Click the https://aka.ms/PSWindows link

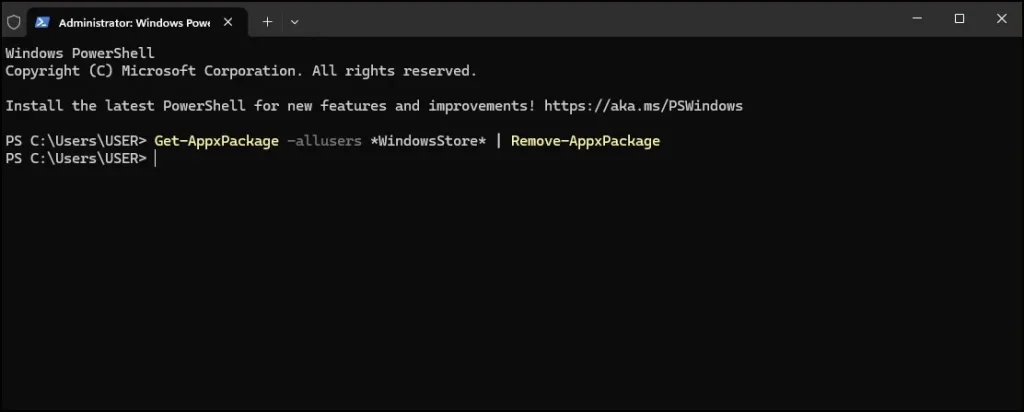tap(643, 106)
